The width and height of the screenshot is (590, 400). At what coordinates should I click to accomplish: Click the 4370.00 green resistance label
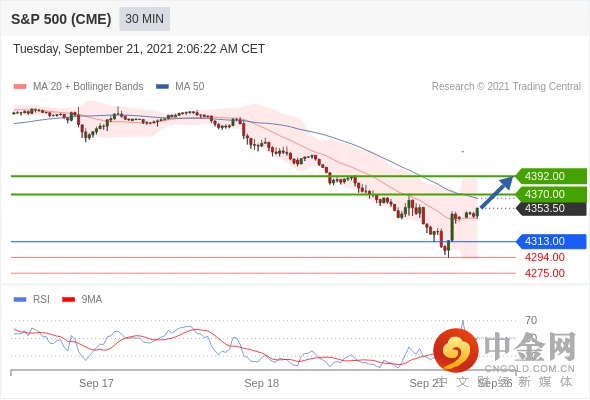(551, 194)
